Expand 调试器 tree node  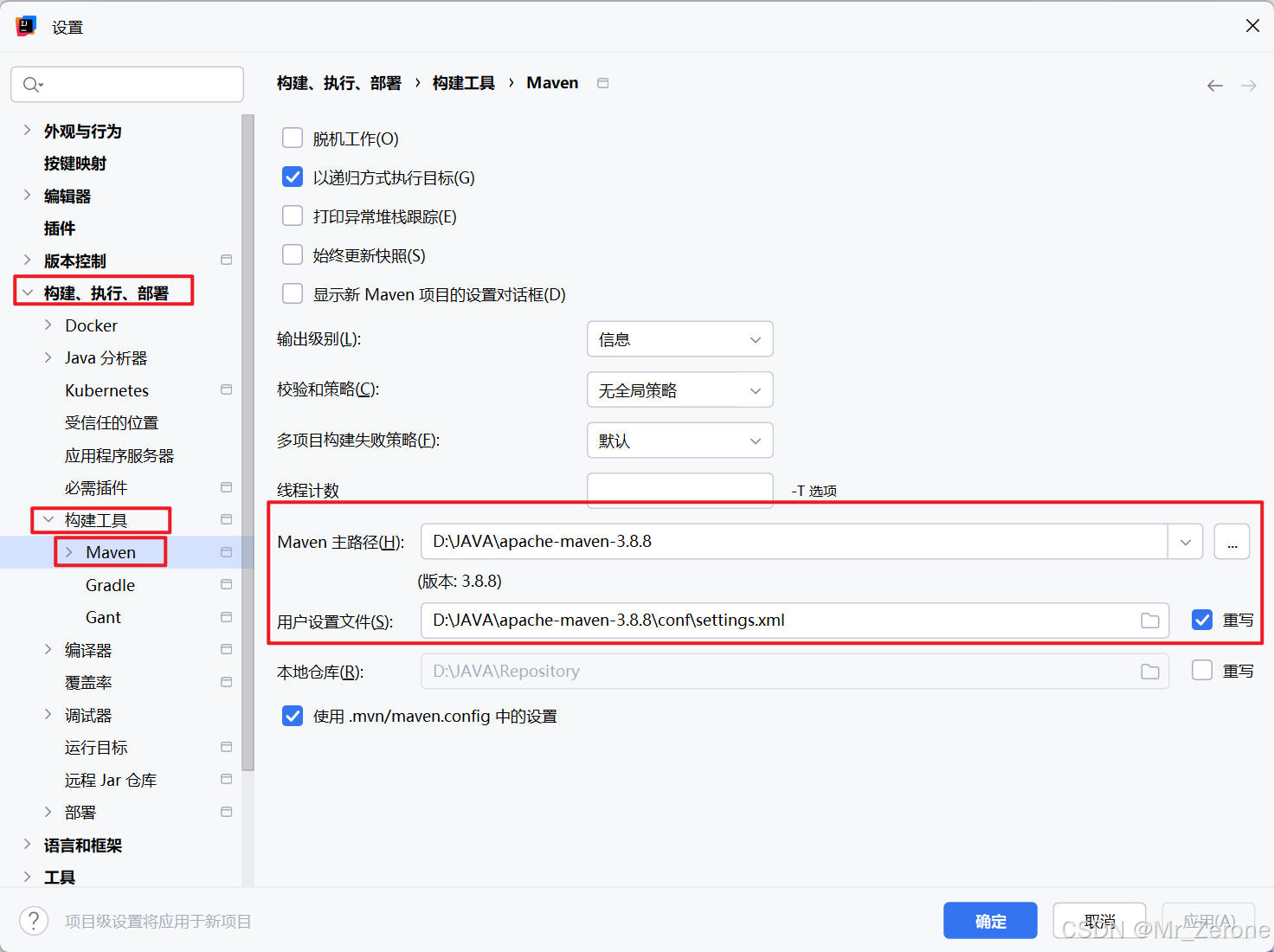point(48,714)
